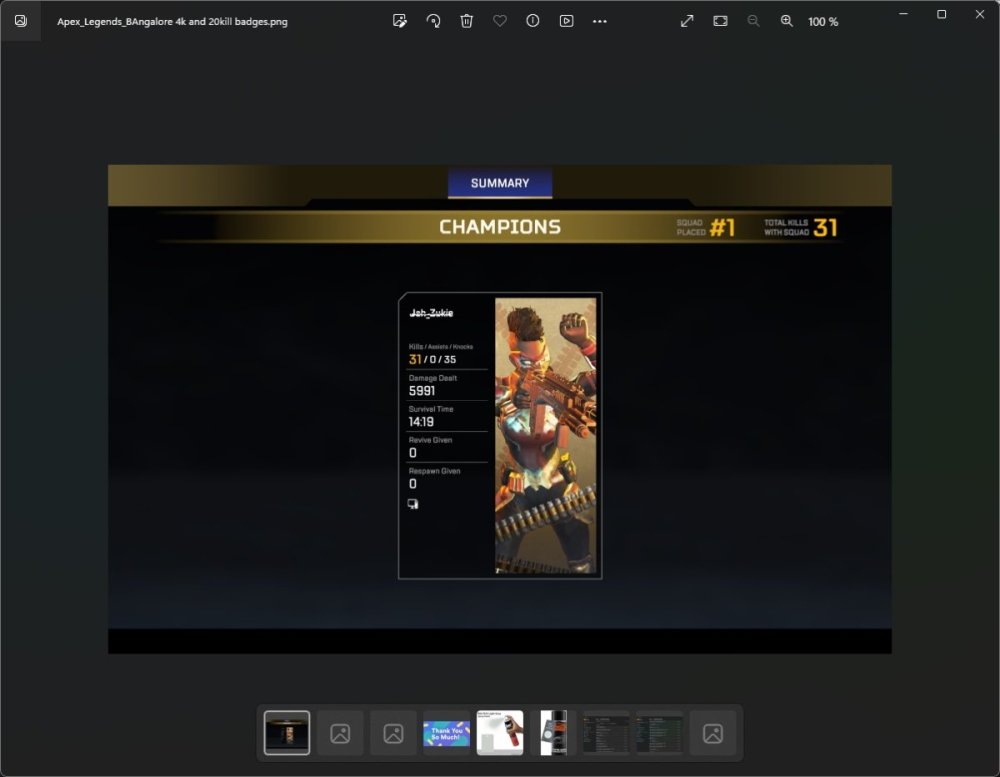Click the file name in the title bar
1000x777 pixels.
[x=172, y=21]
